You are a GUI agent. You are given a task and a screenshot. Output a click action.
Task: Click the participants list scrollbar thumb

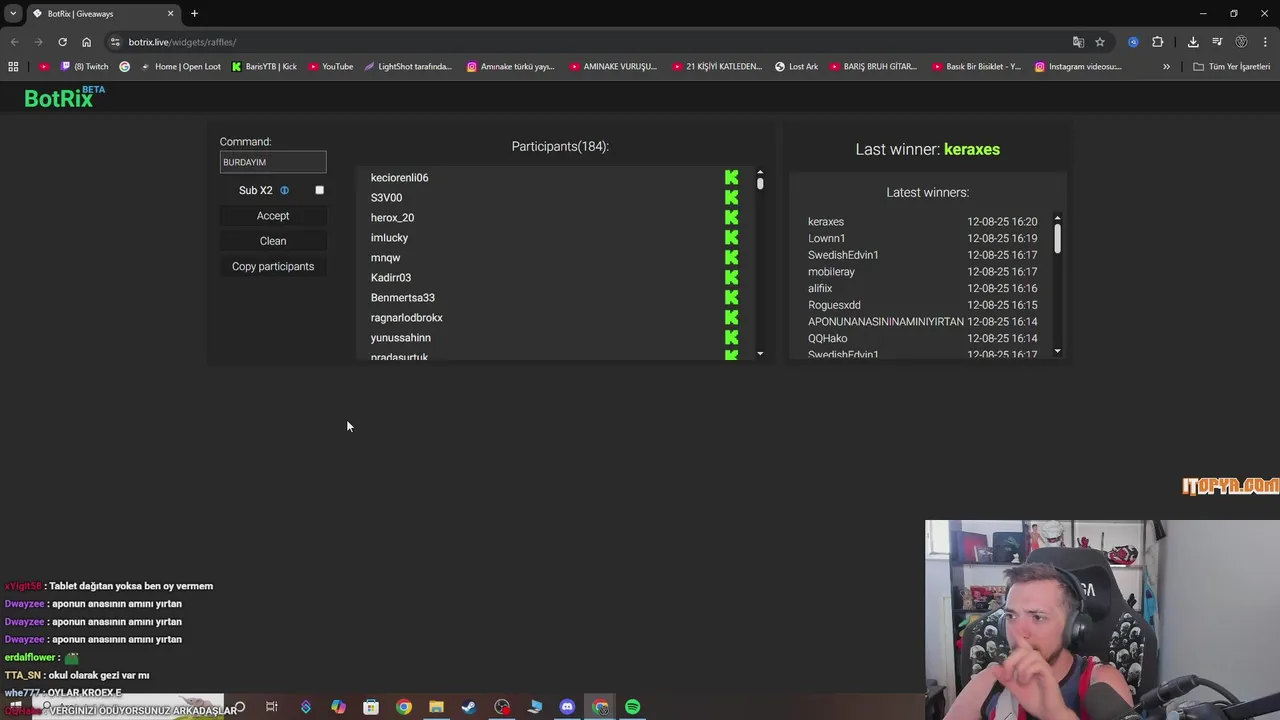760,183
